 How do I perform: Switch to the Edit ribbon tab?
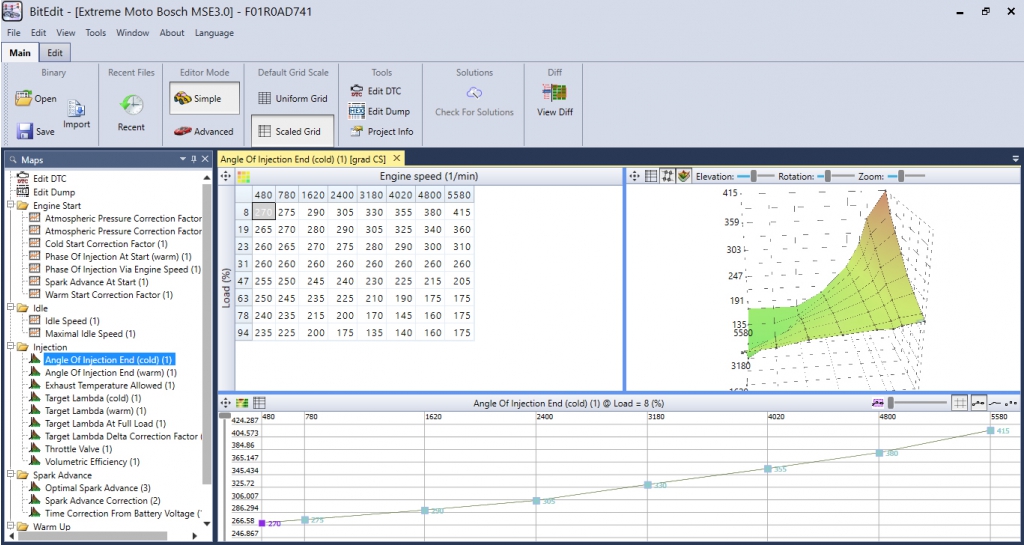click(56, 53)
